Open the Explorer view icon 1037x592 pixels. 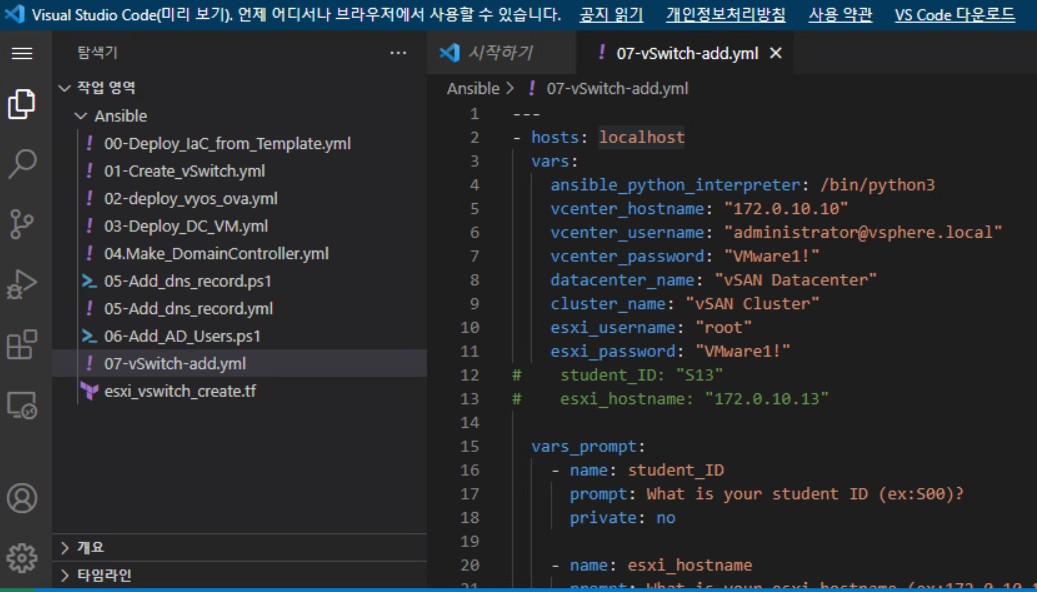pos(22,105)
